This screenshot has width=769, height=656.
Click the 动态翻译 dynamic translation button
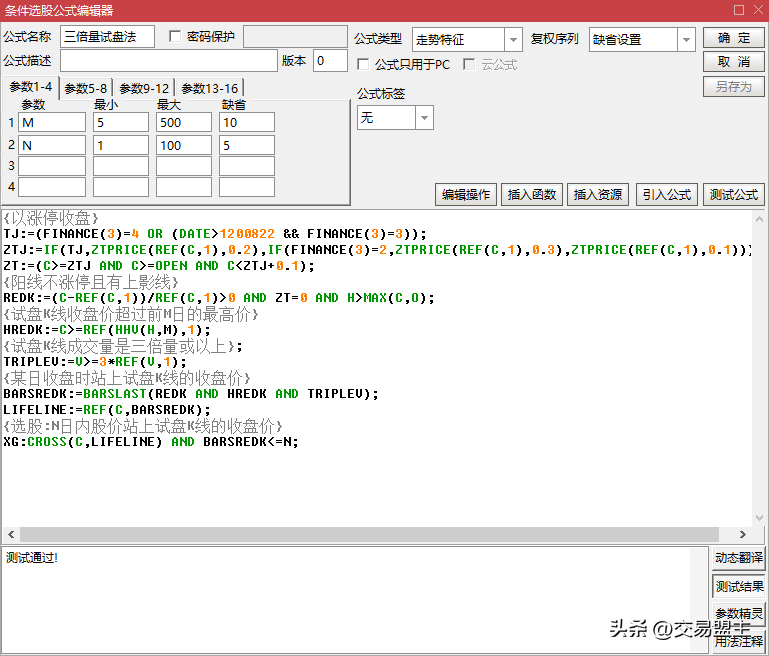tap(739, 558)
